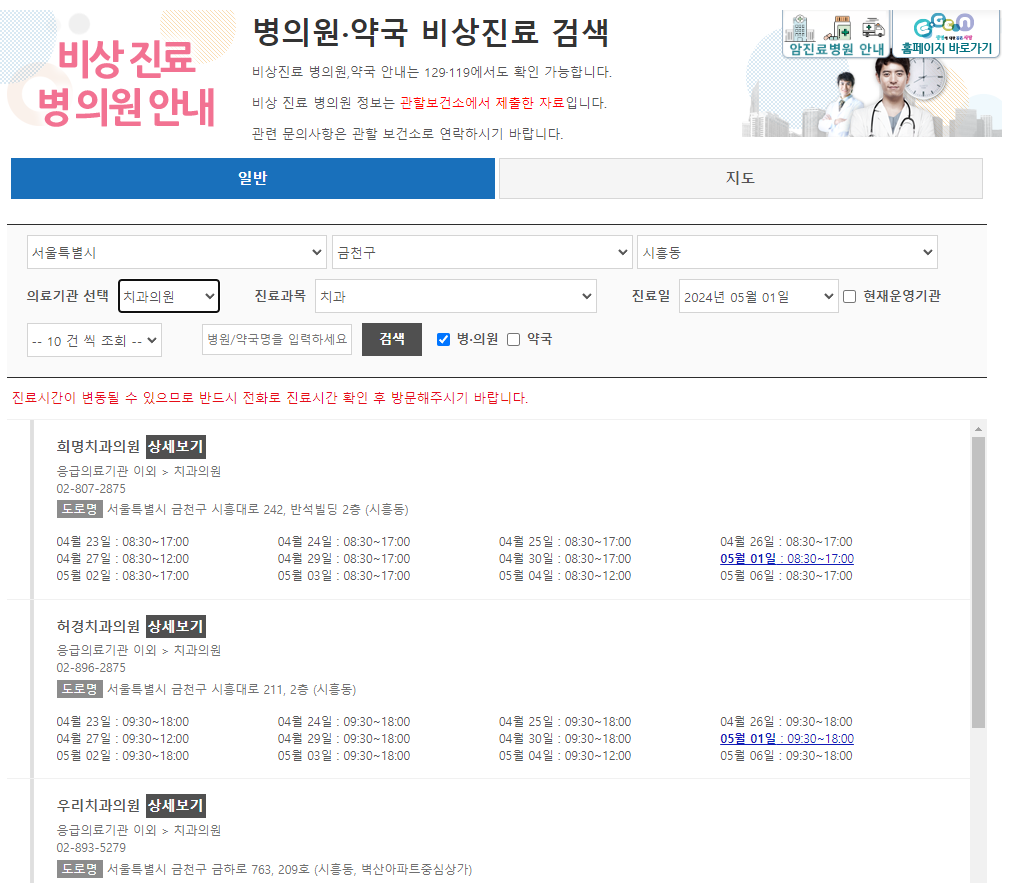Open the 금천구 district dropdown

point(482,252)
